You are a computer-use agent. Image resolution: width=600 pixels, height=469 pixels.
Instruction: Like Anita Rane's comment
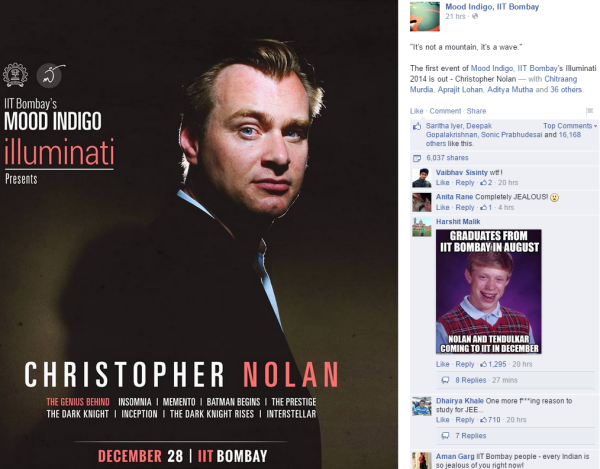[442, 207]
